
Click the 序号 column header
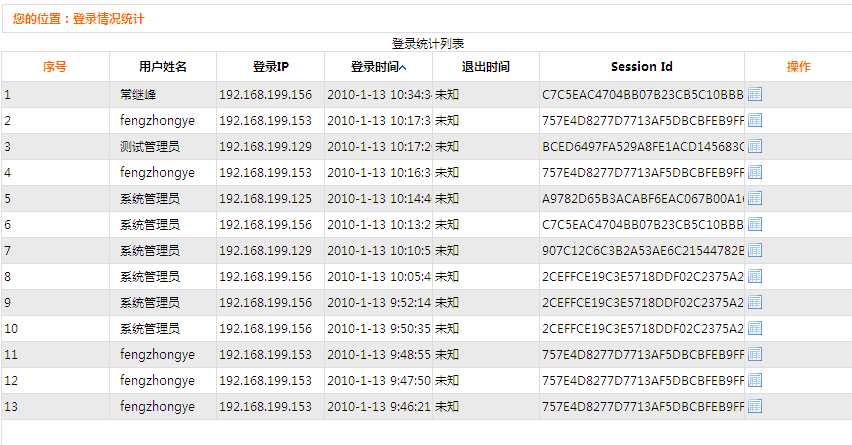tap(55, 67)
